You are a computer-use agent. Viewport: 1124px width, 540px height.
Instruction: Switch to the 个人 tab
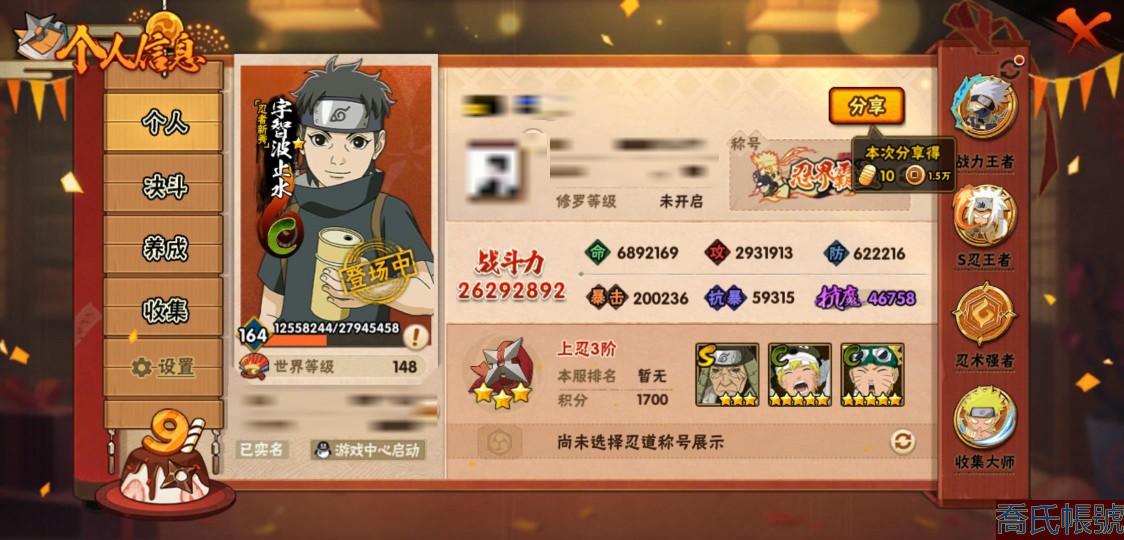[164, 122]
